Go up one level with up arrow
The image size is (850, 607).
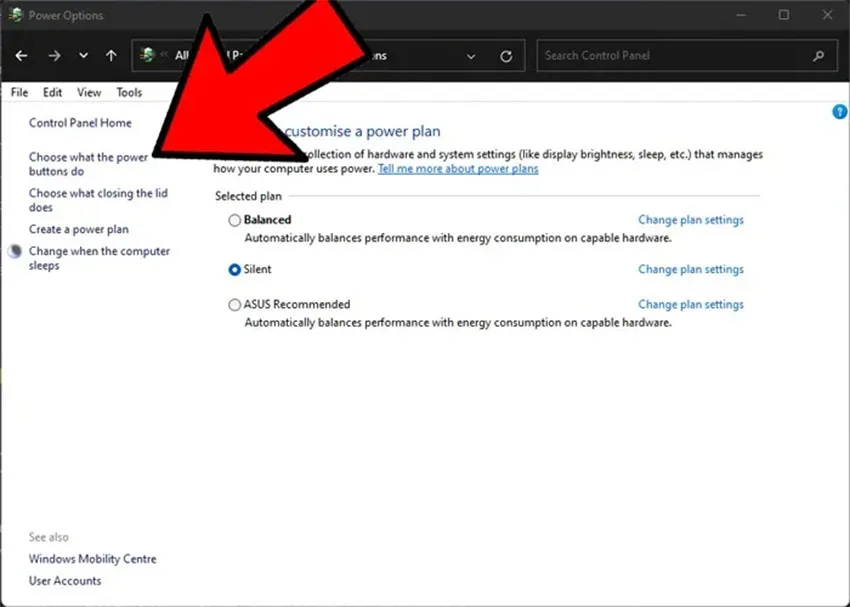click(111, 55)
